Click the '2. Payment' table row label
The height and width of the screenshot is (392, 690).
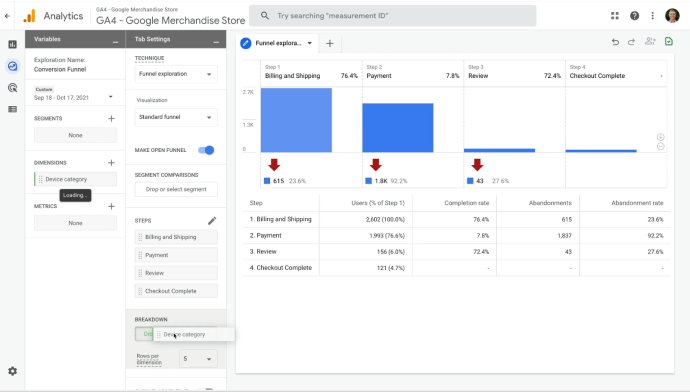click(265, 235)
